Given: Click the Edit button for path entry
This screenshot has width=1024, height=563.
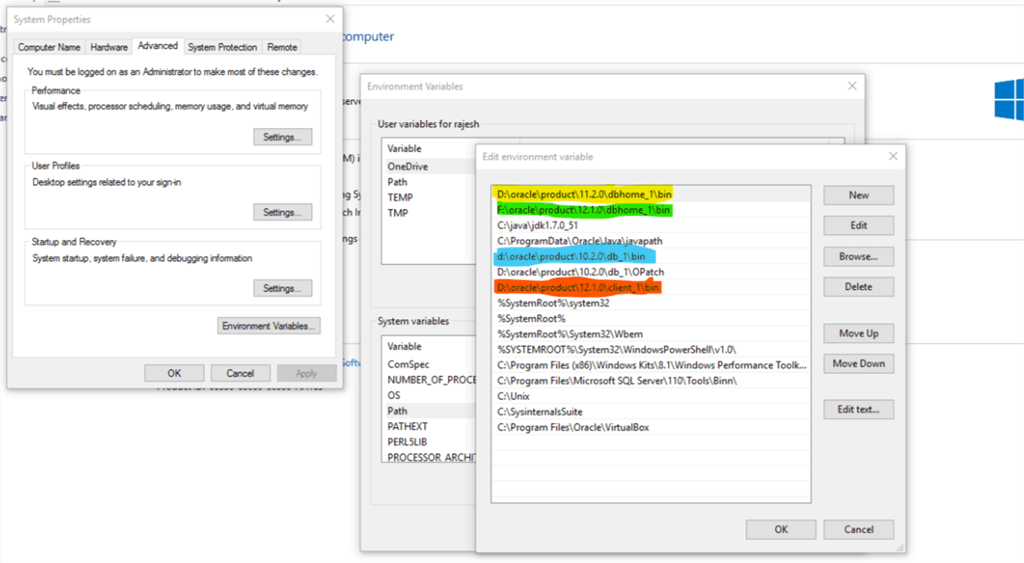Looking at the screenshot, I should pos(858,225).
